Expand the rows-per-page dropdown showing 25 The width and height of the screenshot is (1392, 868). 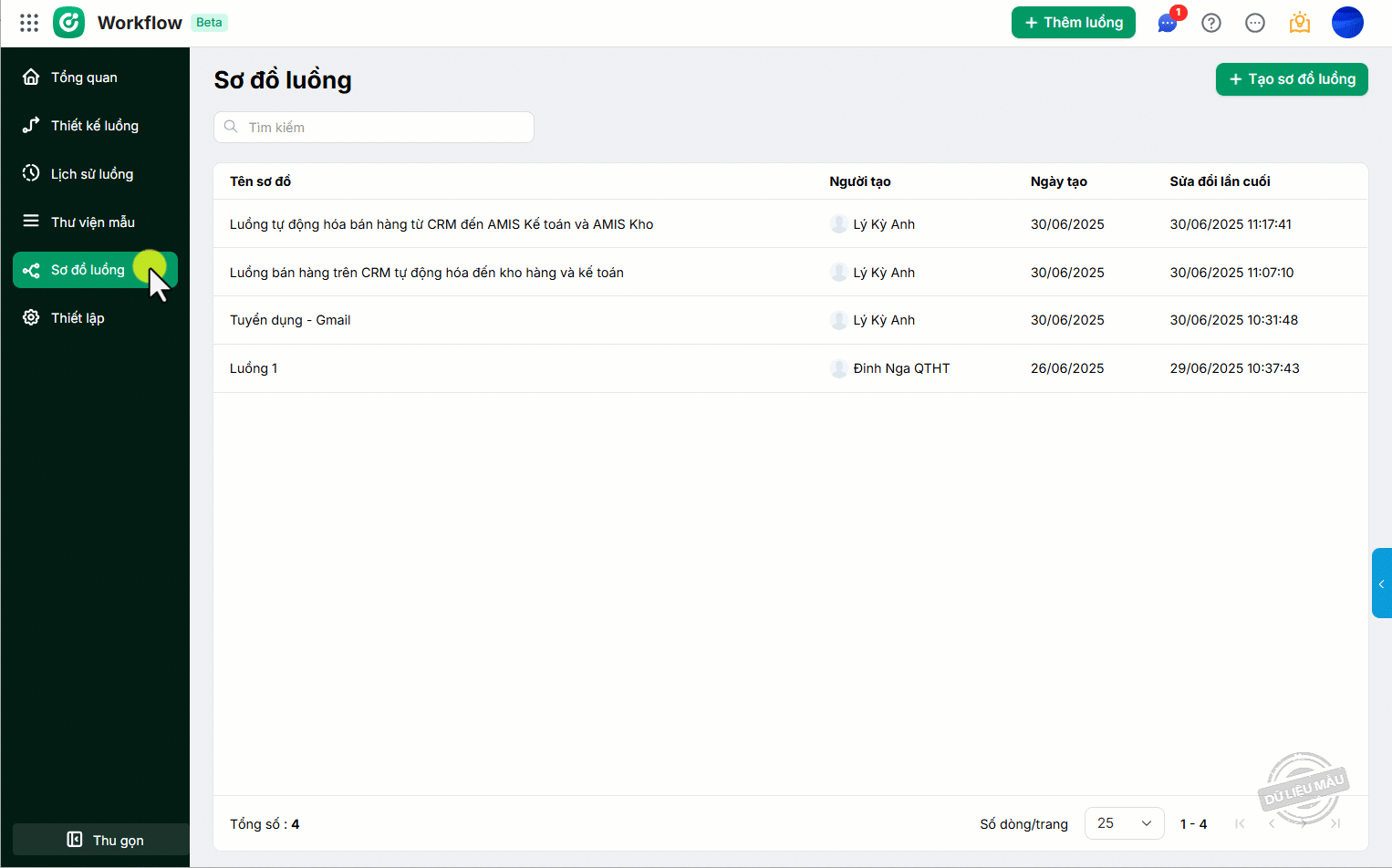[1124, 823]
